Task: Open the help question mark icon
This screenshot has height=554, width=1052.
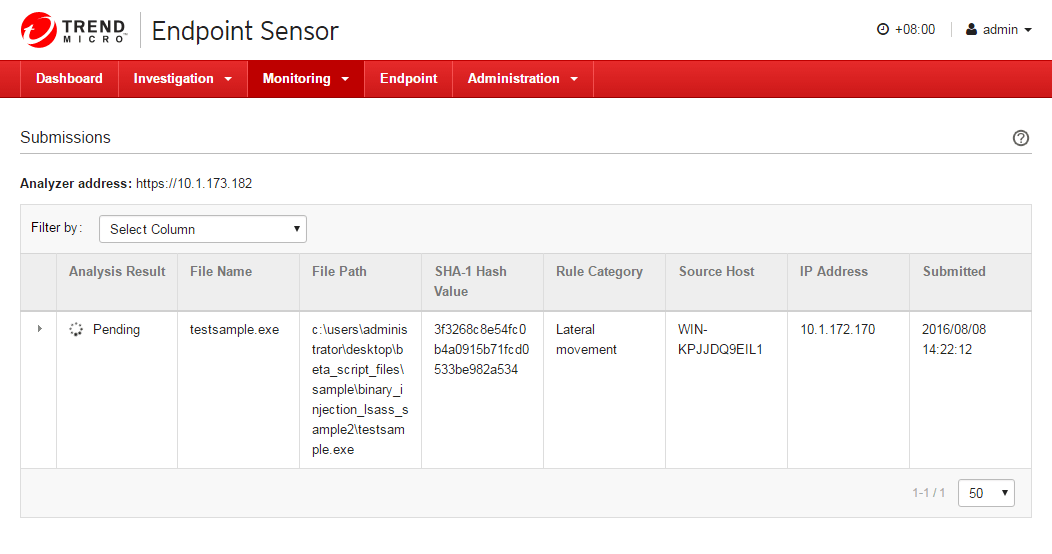Action: click(1021, 138)
